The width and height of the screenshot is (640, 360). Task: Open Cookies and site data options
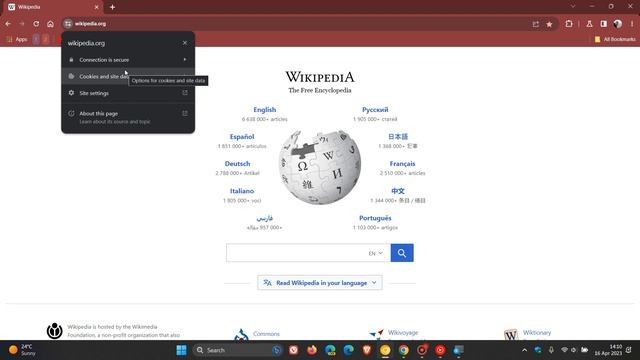click(x=128, y=76)
